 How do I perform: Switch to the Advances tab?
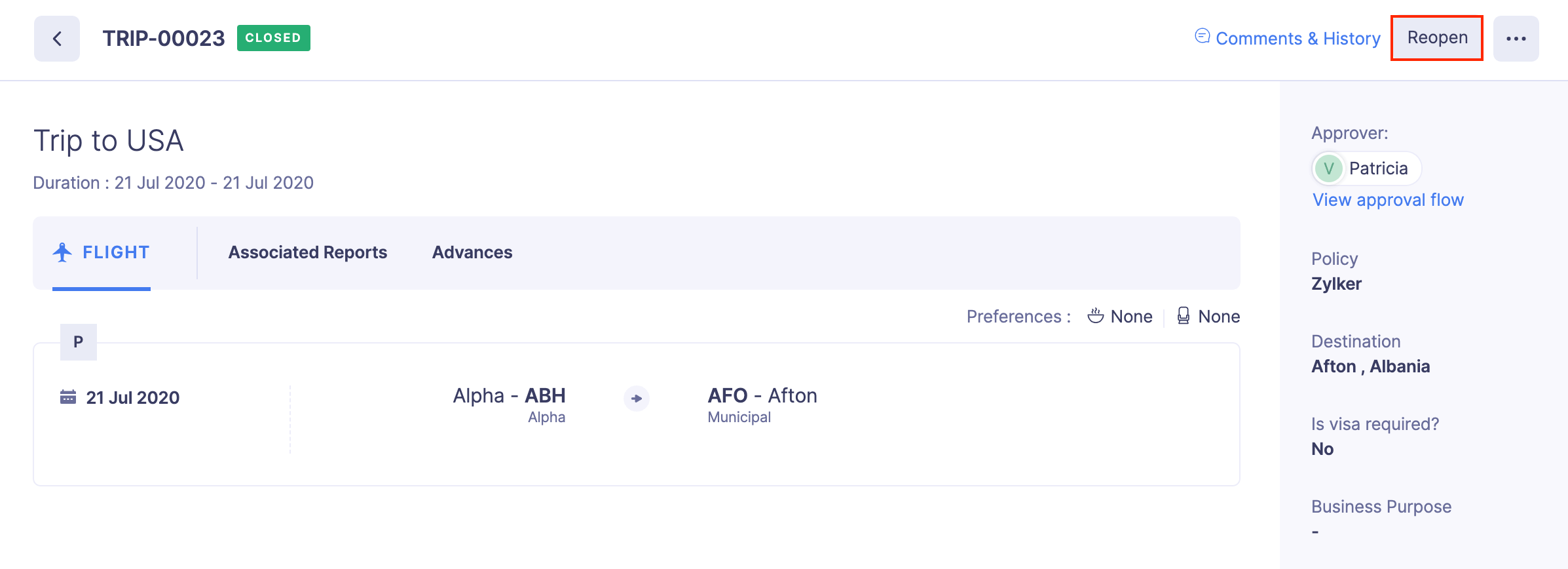tap(472, 252)
